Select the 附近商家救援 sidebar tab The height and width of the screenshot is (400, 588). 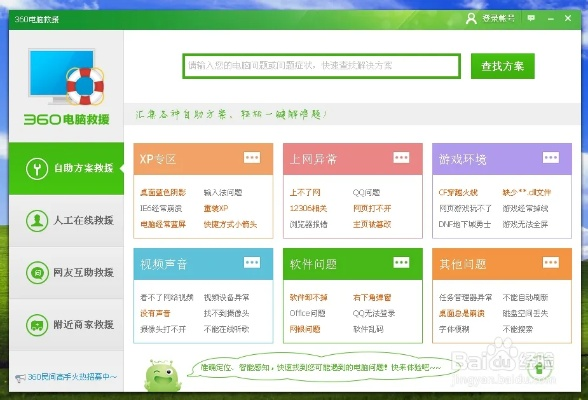pyautogui.click(x=66, y=325)
